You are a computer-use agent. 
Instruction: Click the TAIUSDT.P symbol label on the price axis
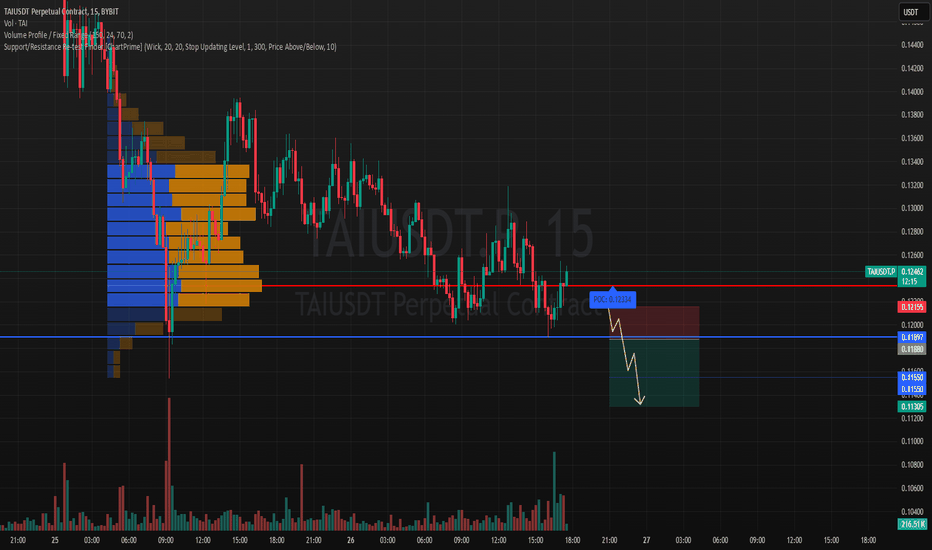point(880,272)
